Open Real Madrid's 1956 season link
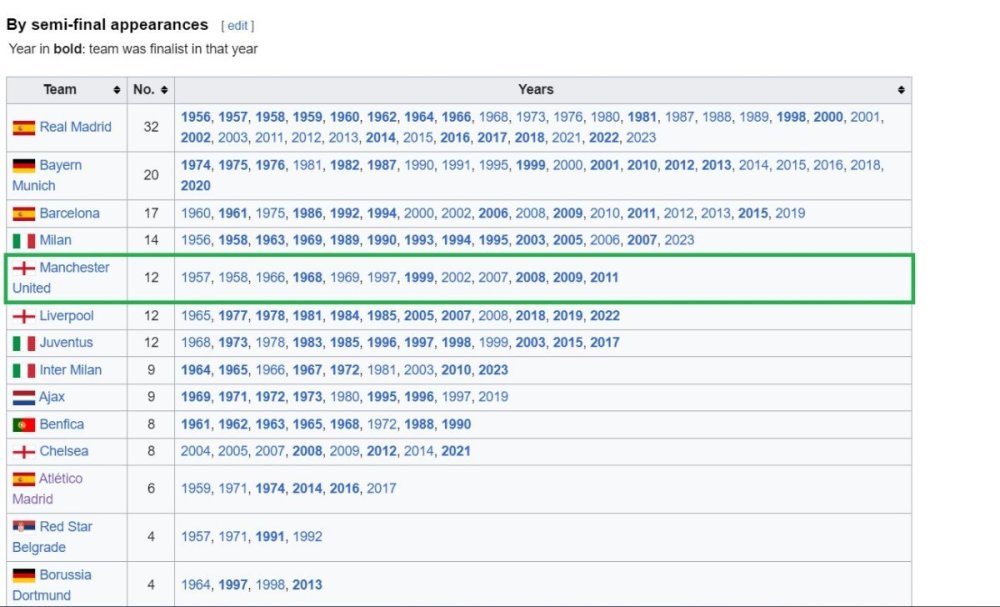The width and height of the screenshot is (1000, 607). pos(195,117)
